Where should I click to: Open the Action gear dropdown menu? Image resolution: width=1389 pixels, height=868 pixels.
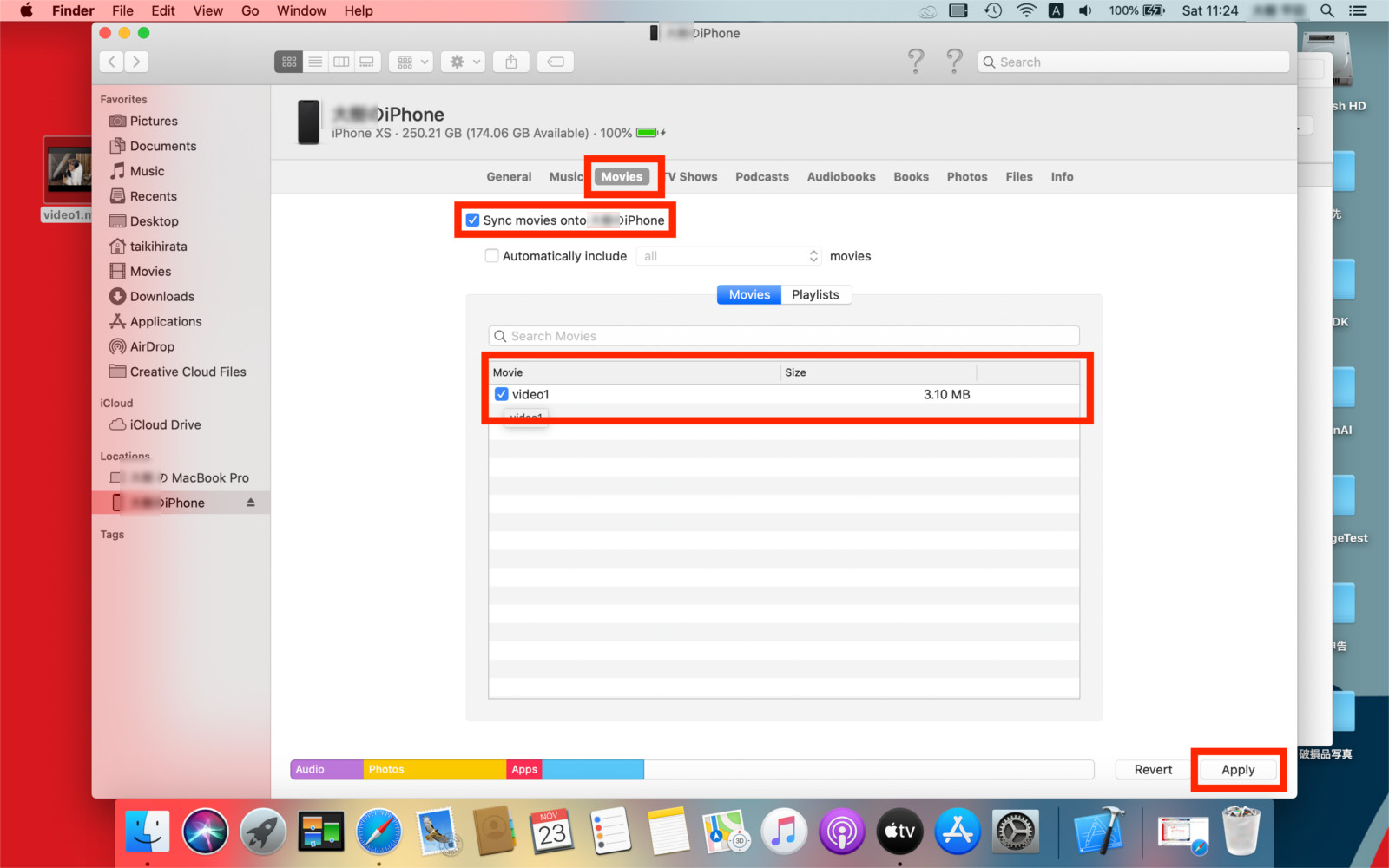pos(463,62)
